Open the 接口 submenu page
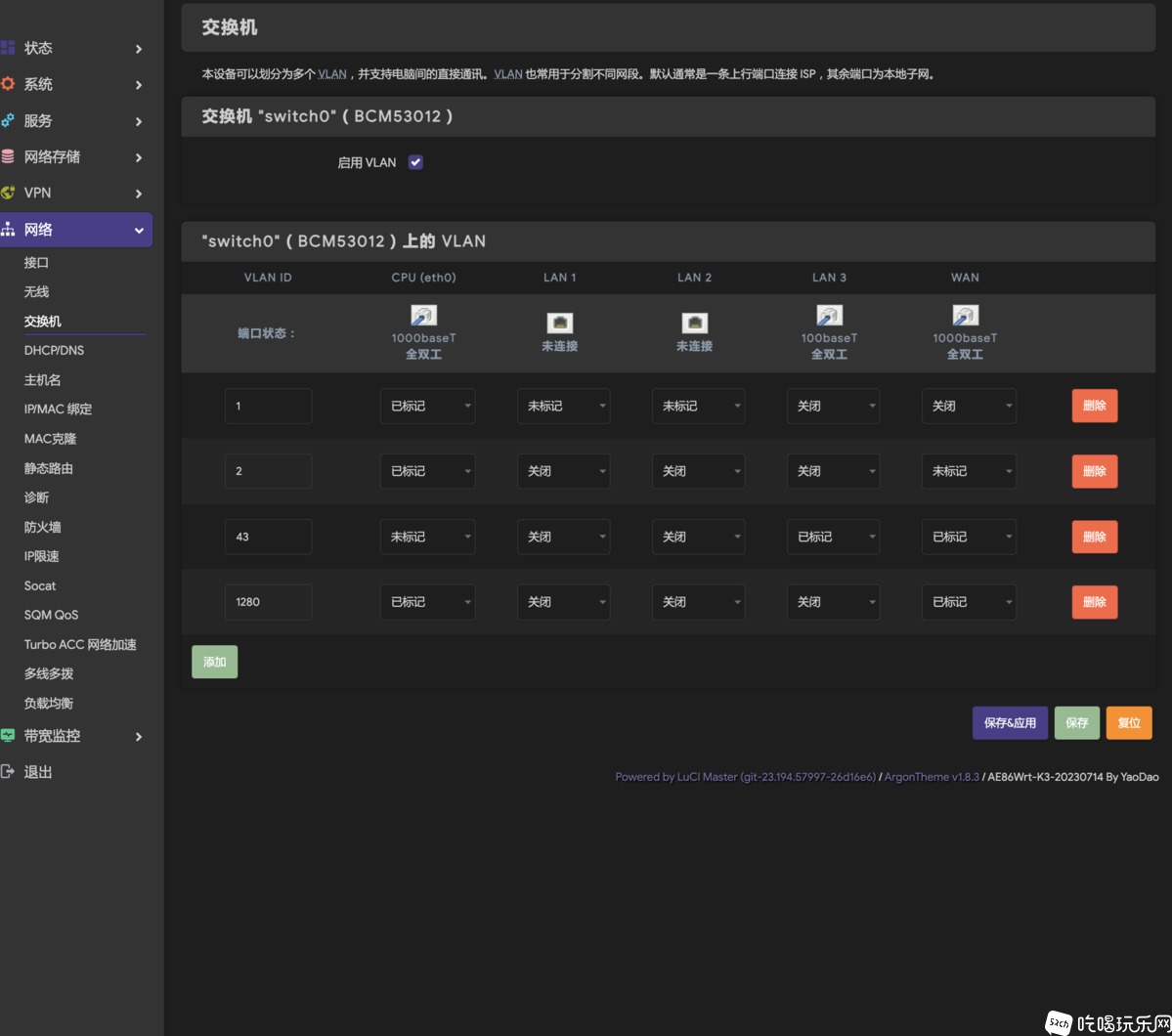Screen dimensions: 1172x1036 pyautogui.click(x=36, y=262)
